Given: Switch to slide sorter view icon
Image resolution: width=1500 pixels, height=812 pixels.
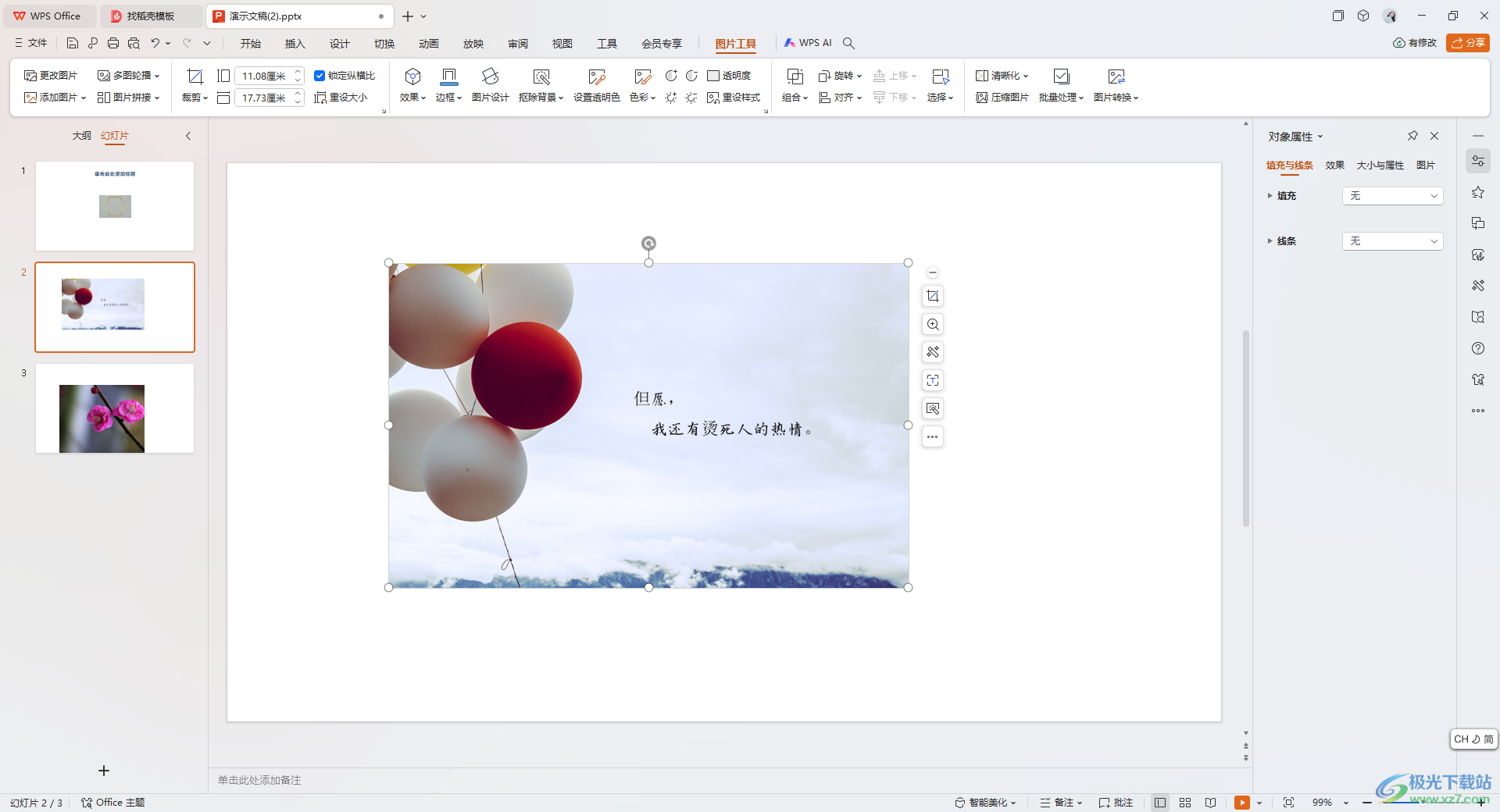Looking at the screenshot, I should (1185, 803).
